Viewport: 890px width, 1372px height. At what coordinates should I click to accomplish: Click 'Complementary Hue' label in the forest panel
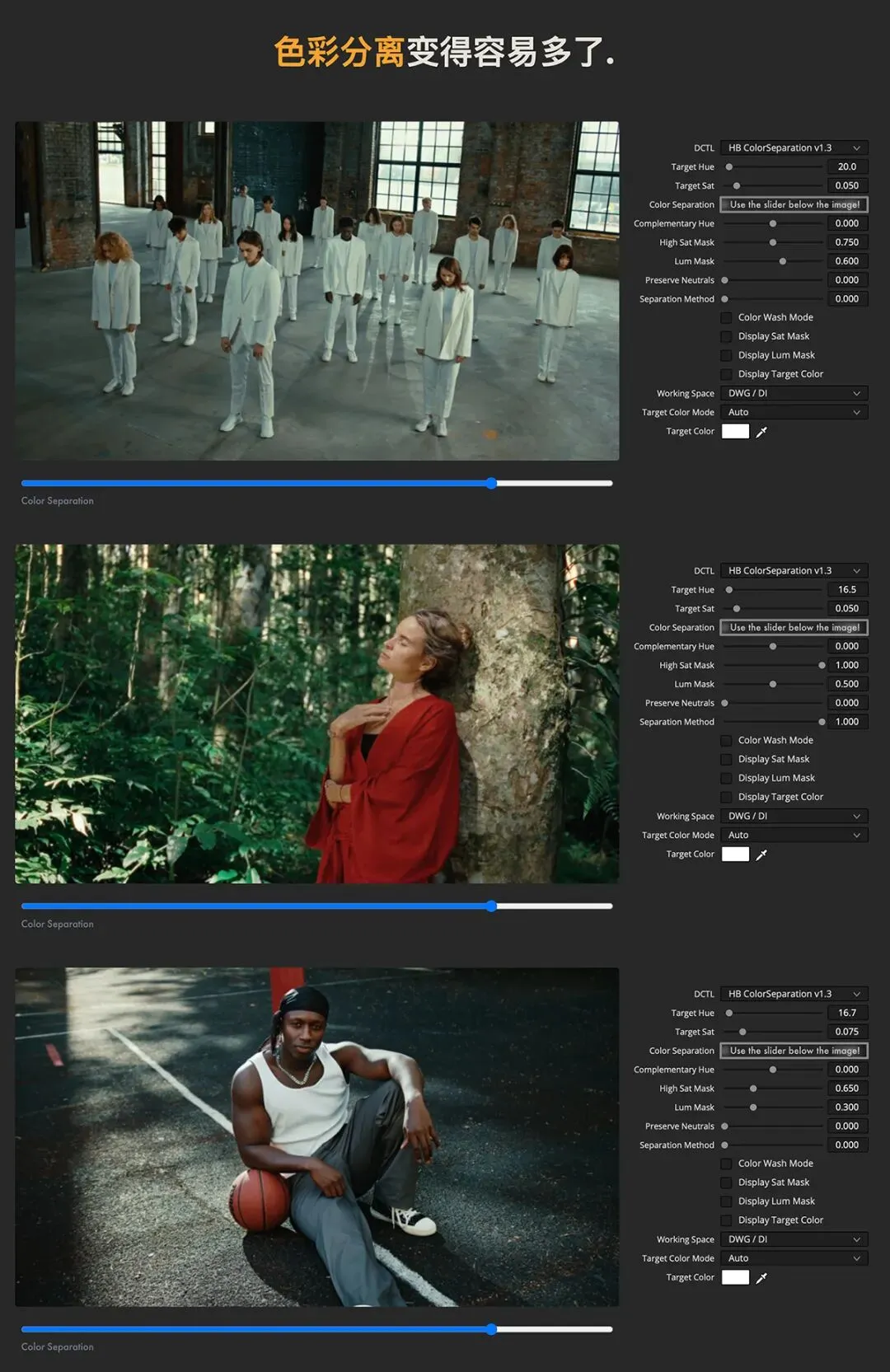(x=674, y=647)
